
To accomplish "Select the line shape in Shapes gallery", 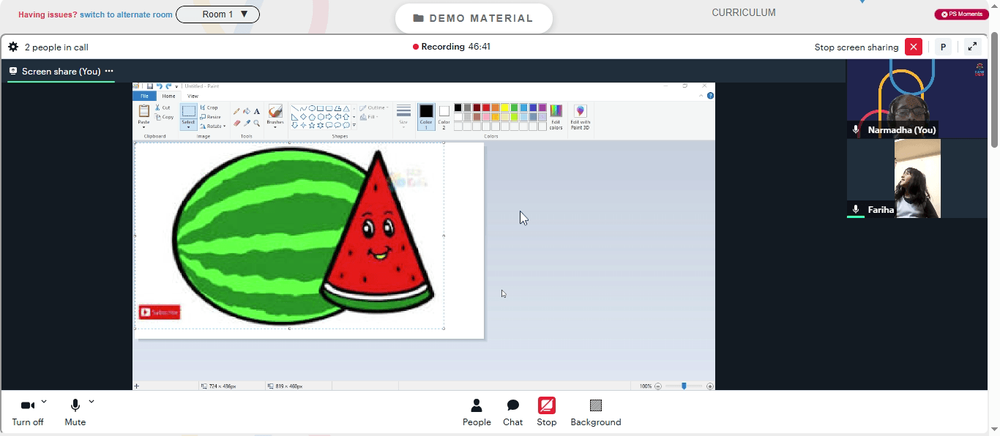I will click(x=295, y=108).
